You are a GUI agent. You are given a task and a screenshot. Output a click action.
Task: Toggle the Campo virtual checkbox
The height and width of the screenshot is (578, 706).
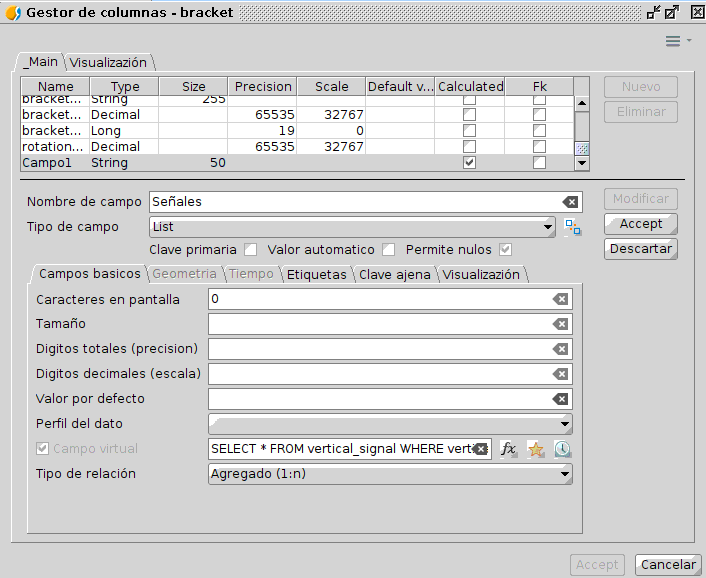coord(42,448)
